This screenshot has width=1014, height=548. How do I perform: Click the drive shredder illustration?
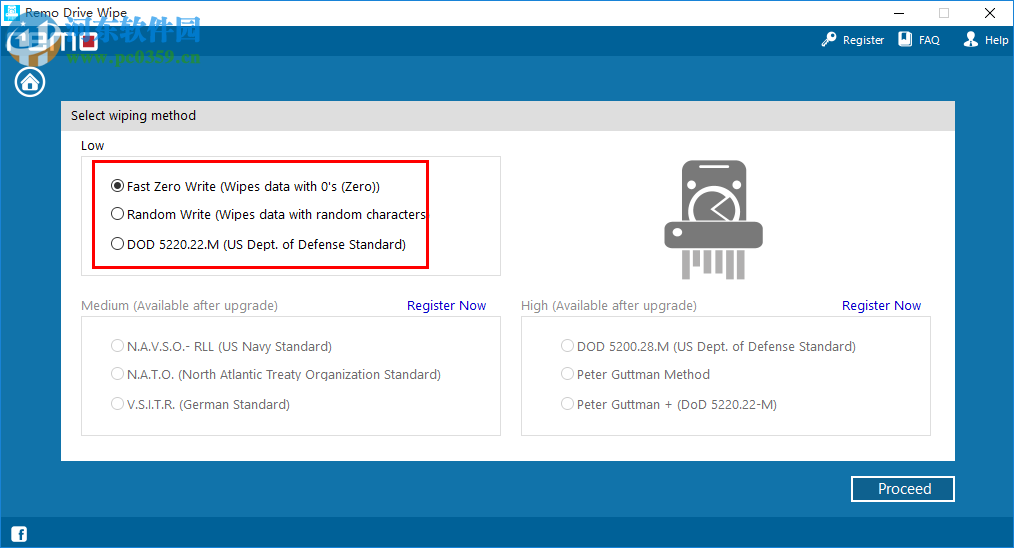coord(713,220)
